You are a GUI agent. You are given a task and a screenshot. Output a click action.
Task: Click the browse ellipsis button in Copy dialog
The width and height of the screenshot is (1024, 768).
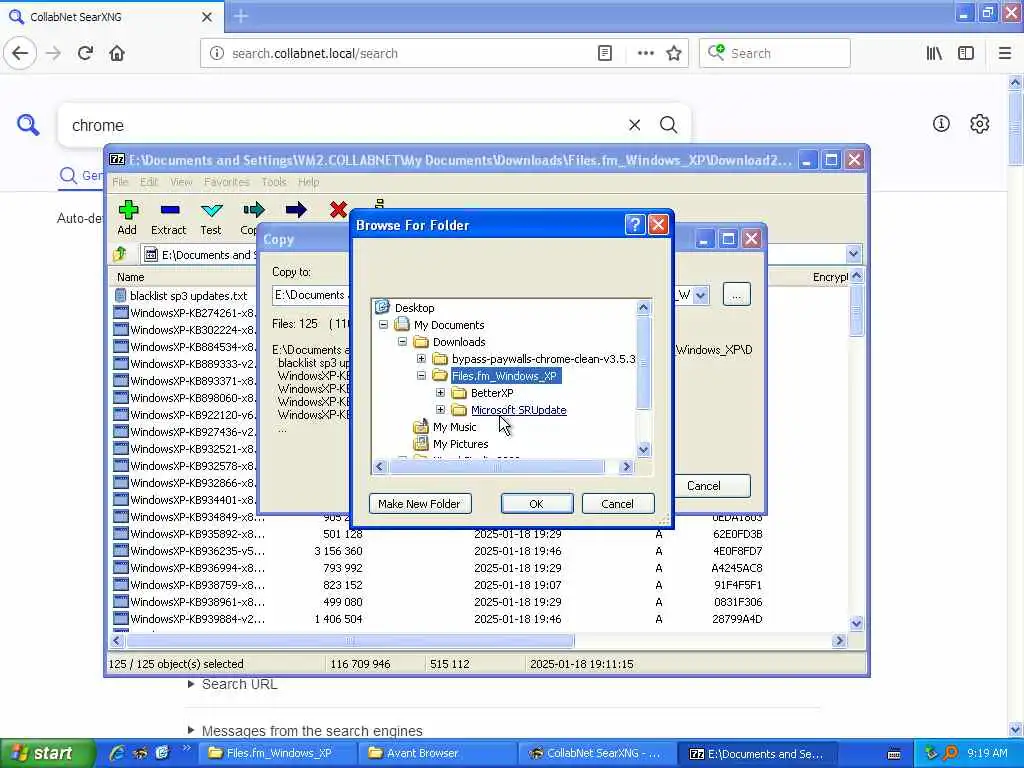click(x=736, y=295)
